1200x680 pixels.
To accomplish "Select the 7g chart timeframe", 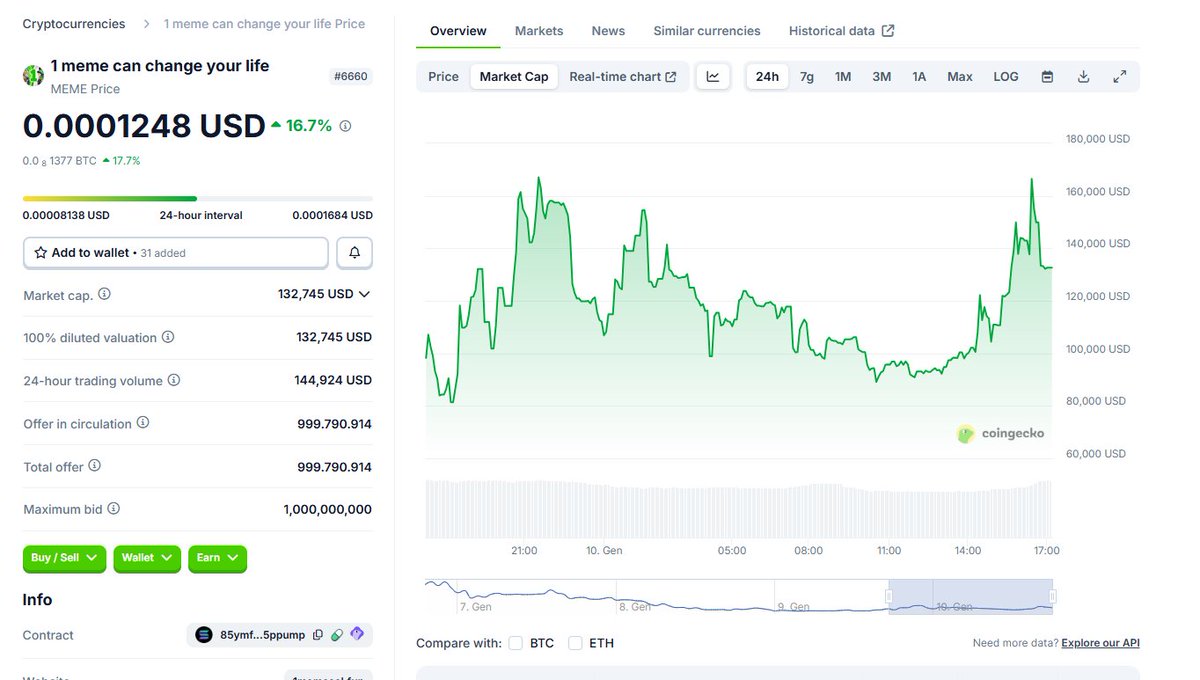I will pyautogui.click(x=806, y=76).
